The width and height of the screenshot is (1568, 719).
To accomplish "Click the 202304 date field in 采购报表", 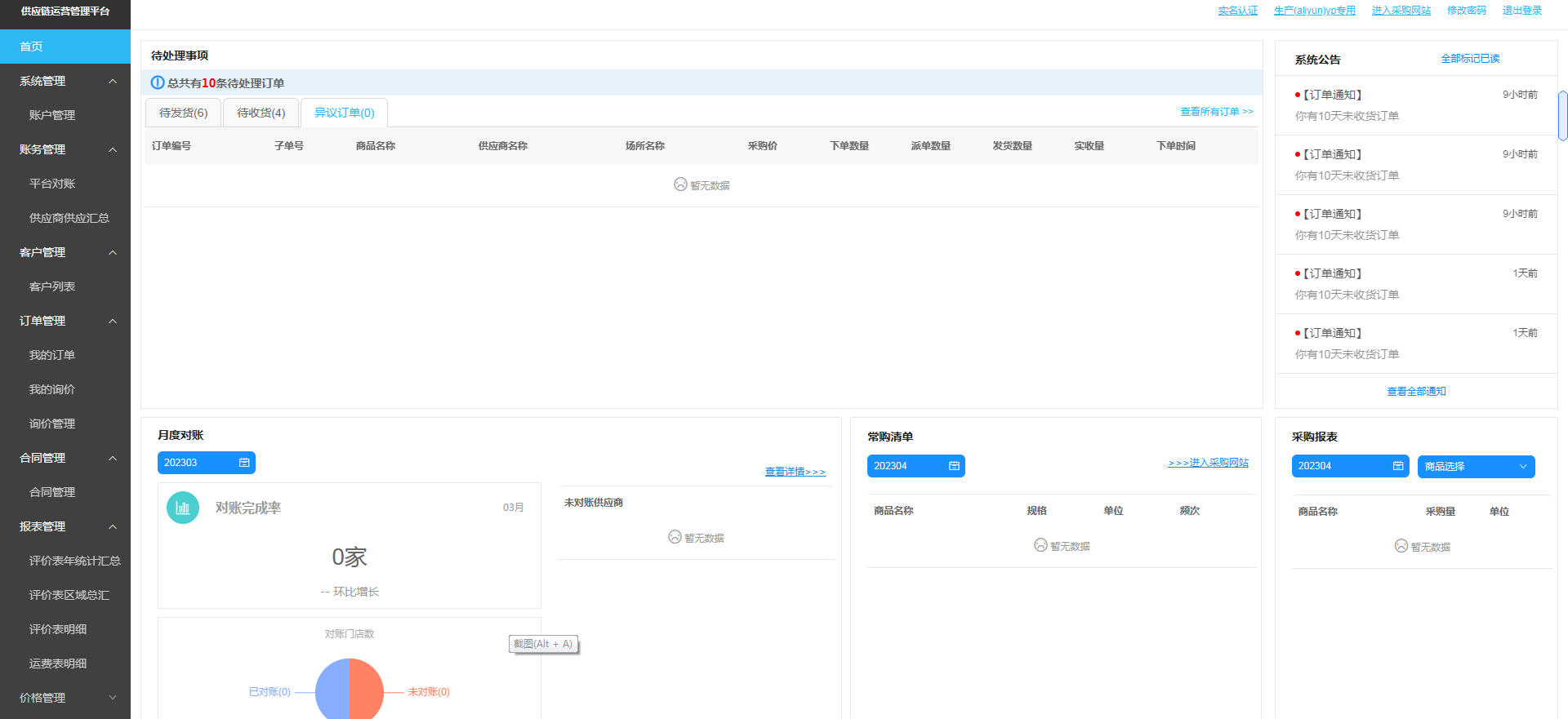I will coord(1351,466).
